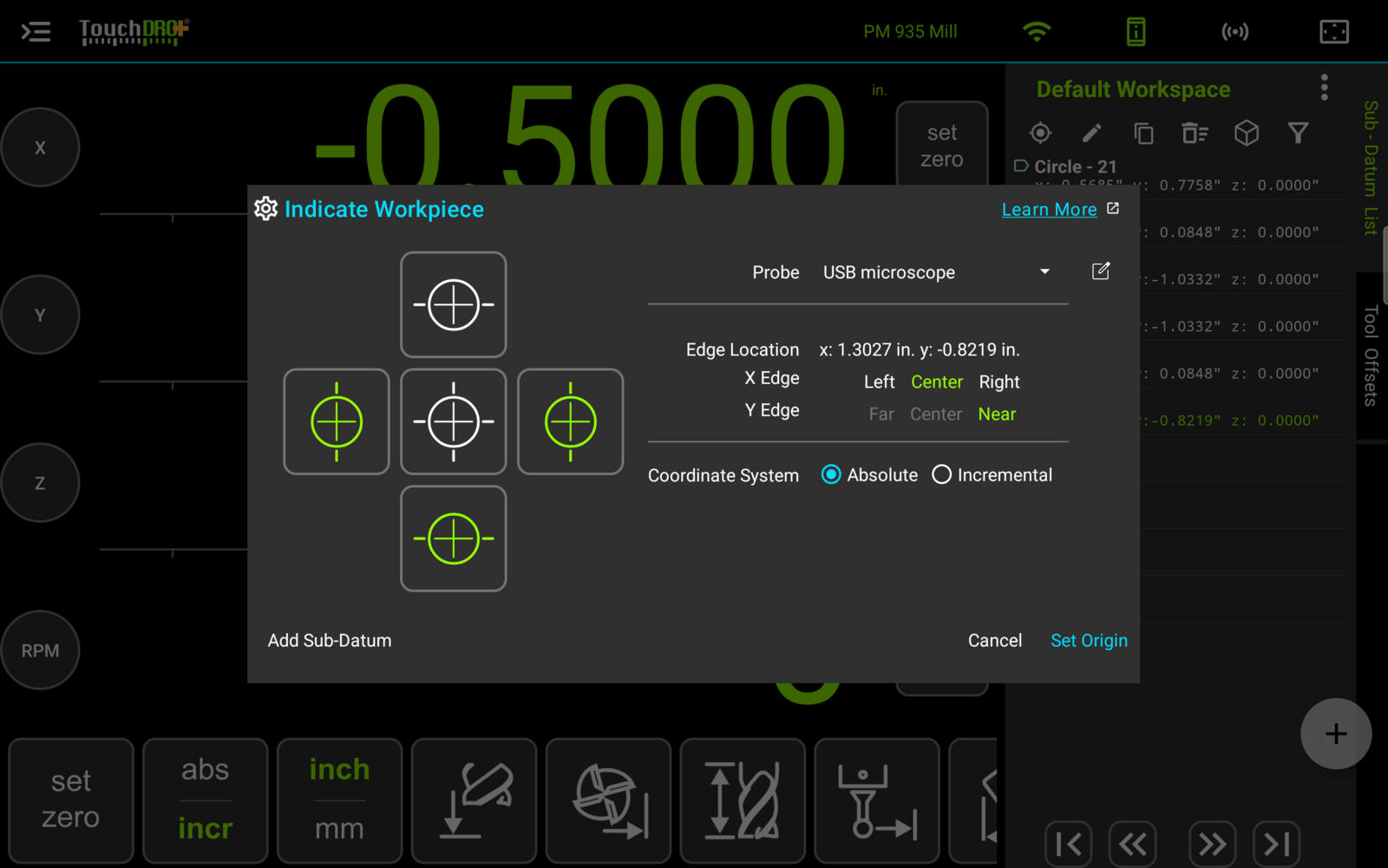Screen dimensions: 1388x868
Task: Open the hamburger navigation menu
Action: click(x=36, y=32)
